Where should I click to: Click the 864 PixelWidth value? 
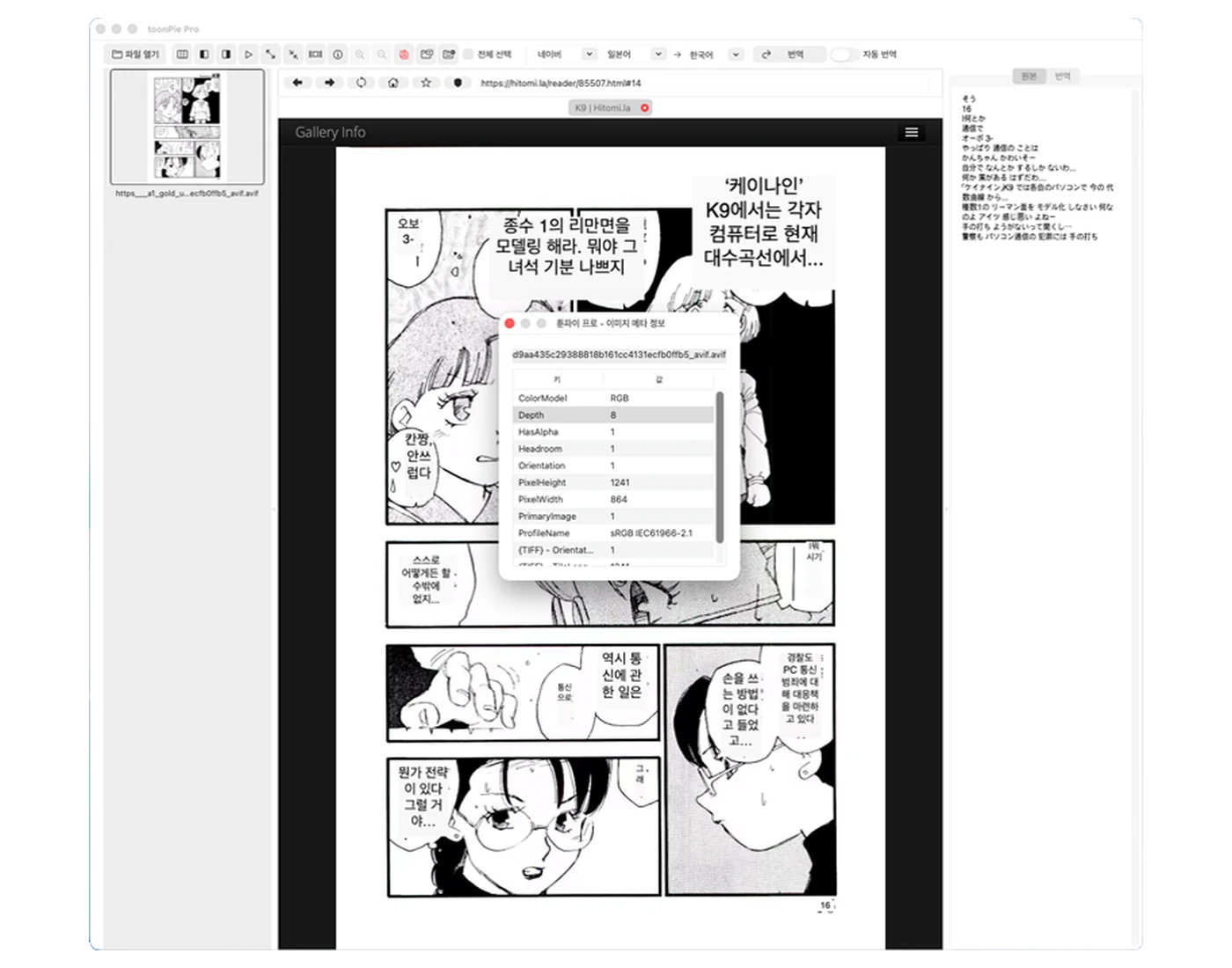coord(619,499)
